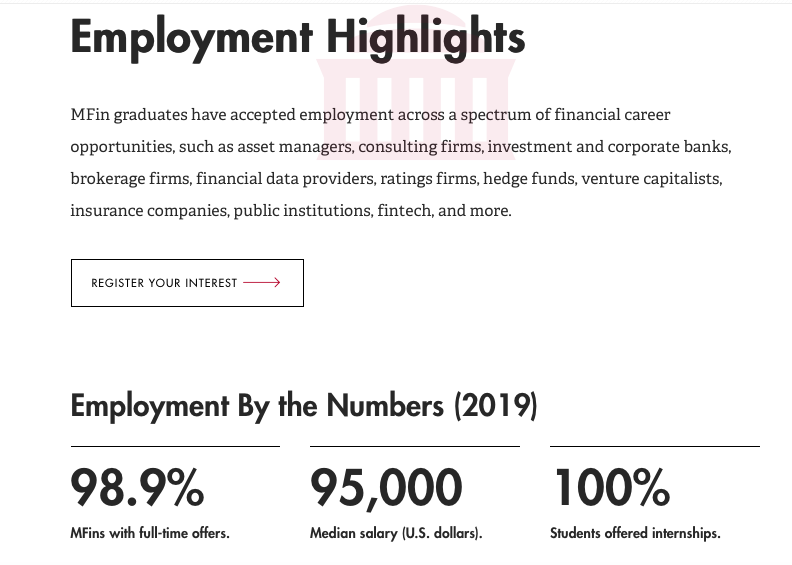Click the (2019) year in the heading
This screenshot has width=792, height=565.
[496, 406]
